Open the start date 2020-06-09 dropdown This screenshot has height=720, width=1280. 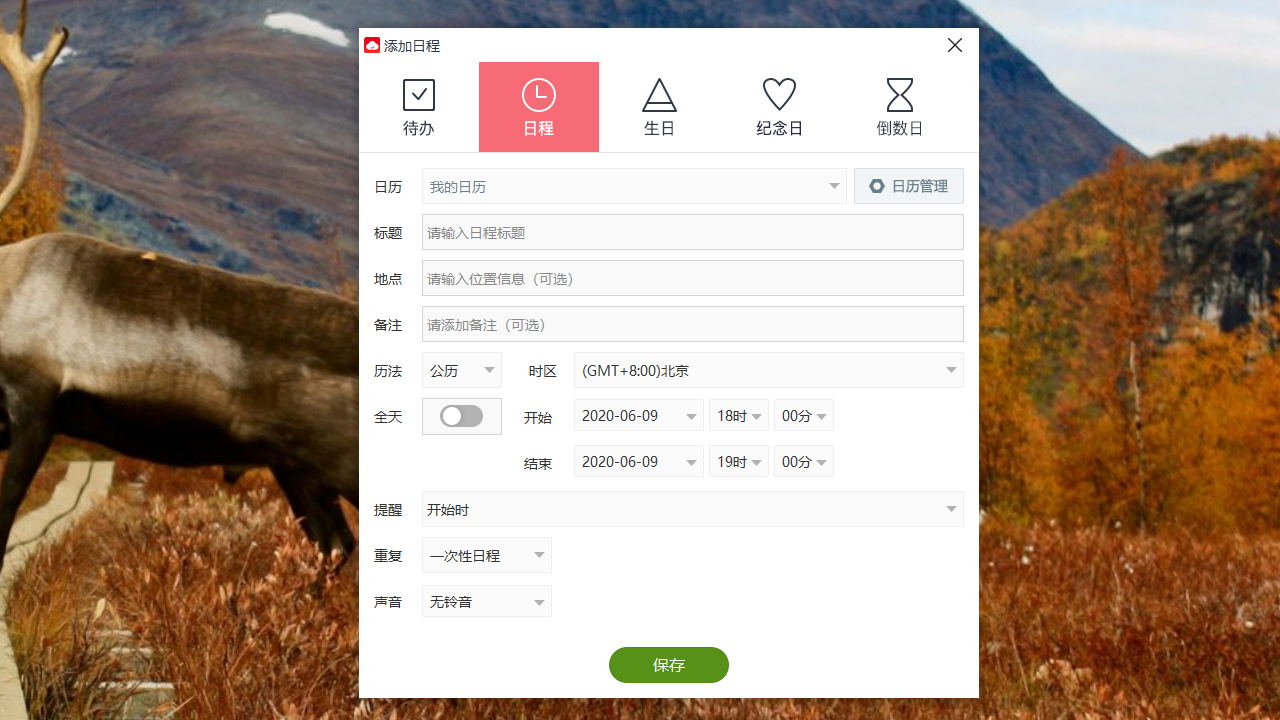638,415
